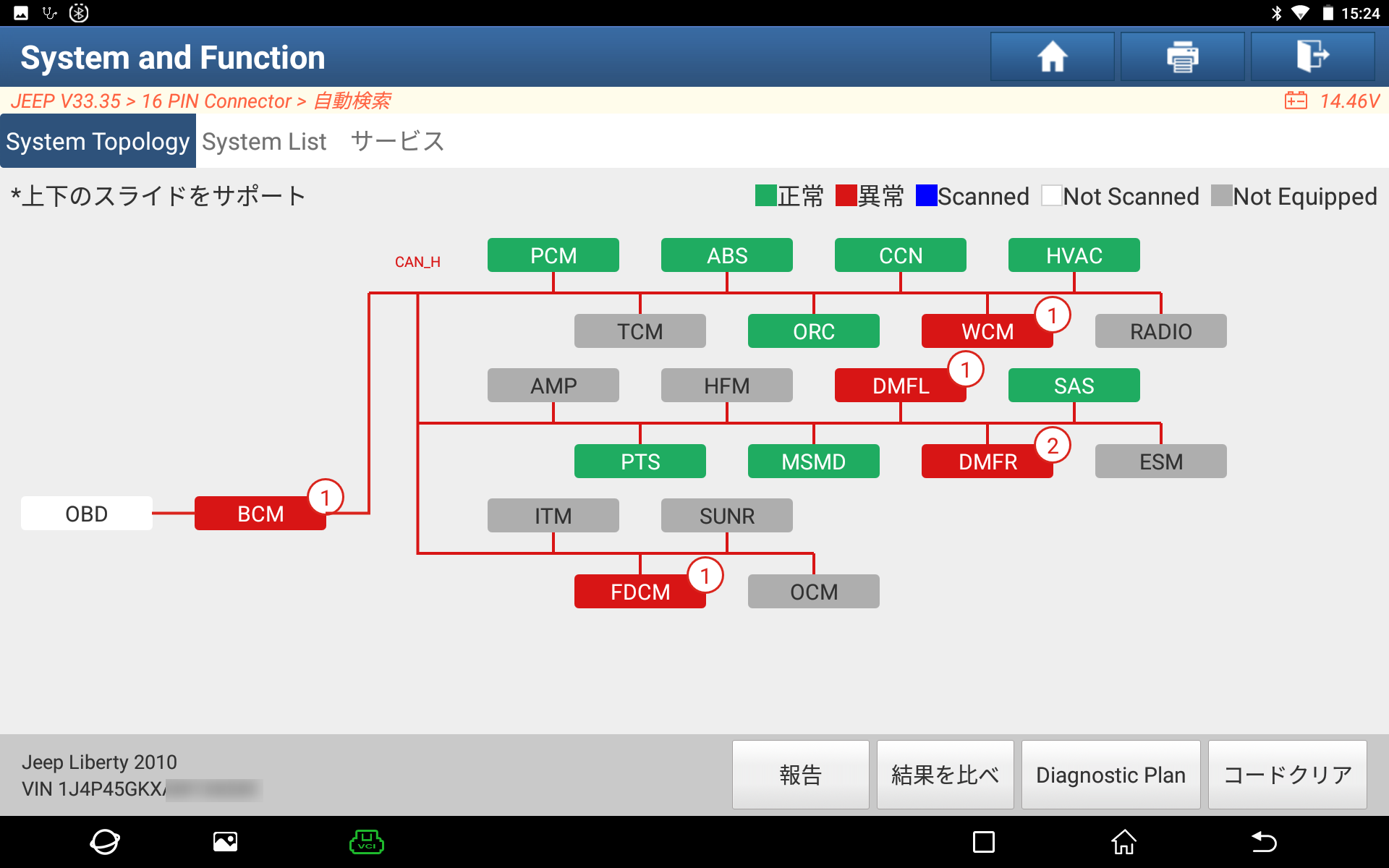Switch to the System Topology tab

click(98, 141)
